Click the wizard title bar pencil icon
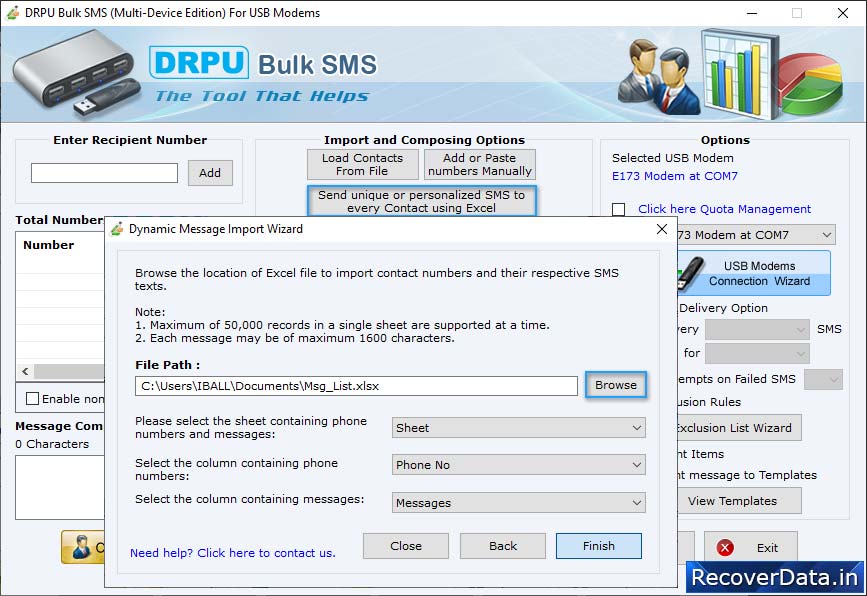The width and height of the screenshot is (867, 596). [117, 229]
